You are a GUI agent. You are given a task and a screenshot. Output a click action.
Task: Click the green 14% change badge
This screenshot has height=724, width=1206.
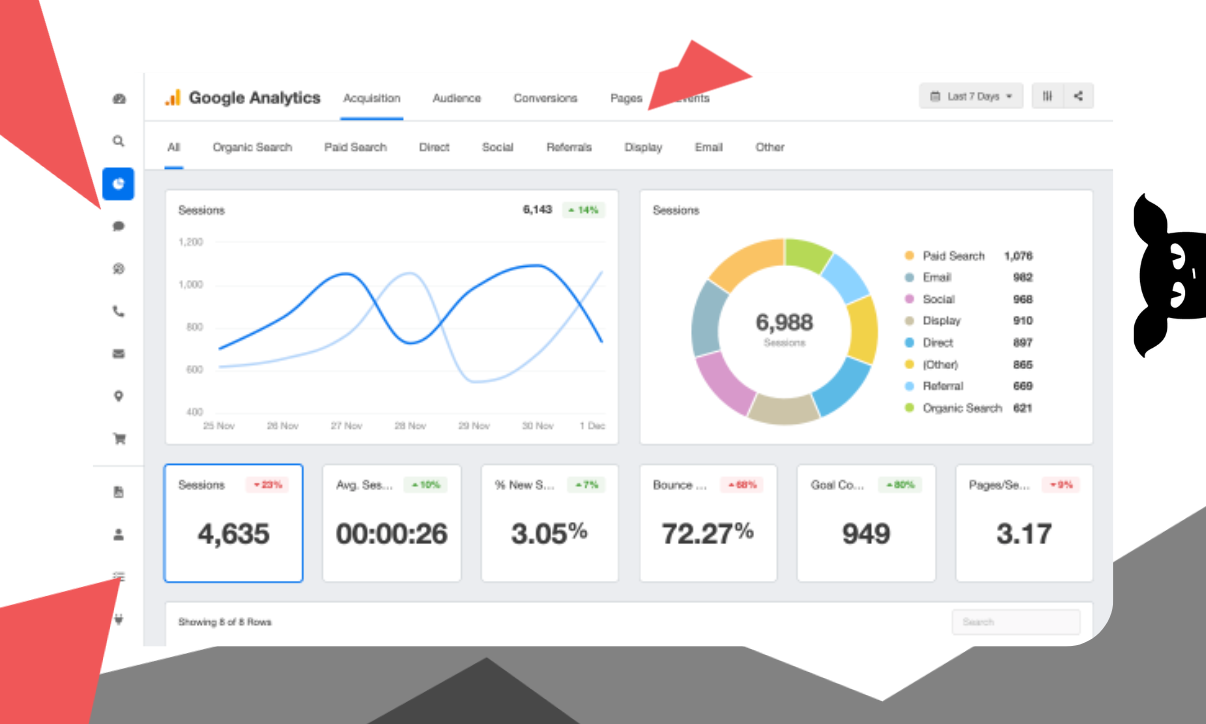coord(583,210)
